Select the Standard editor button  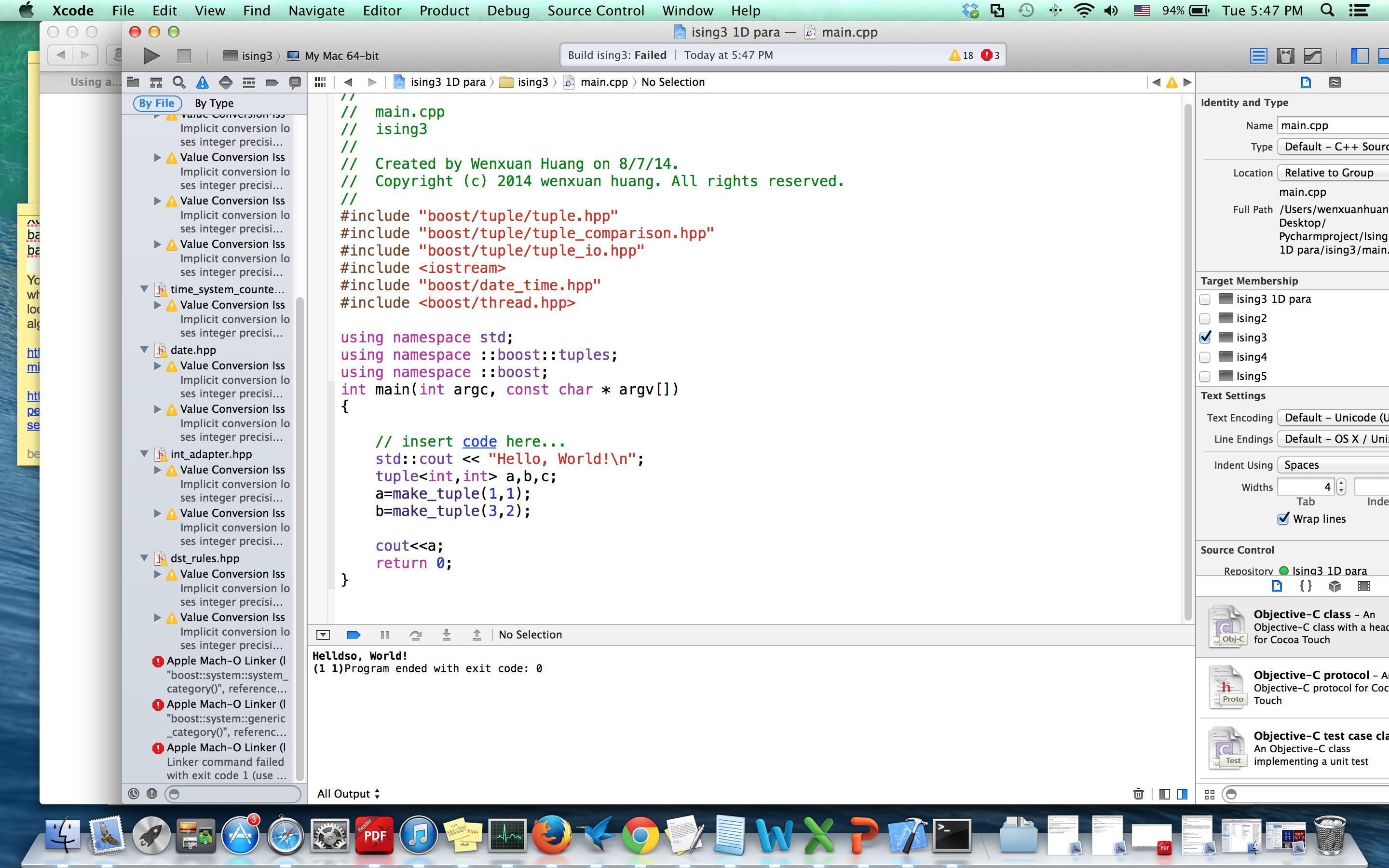(1259, 55)
